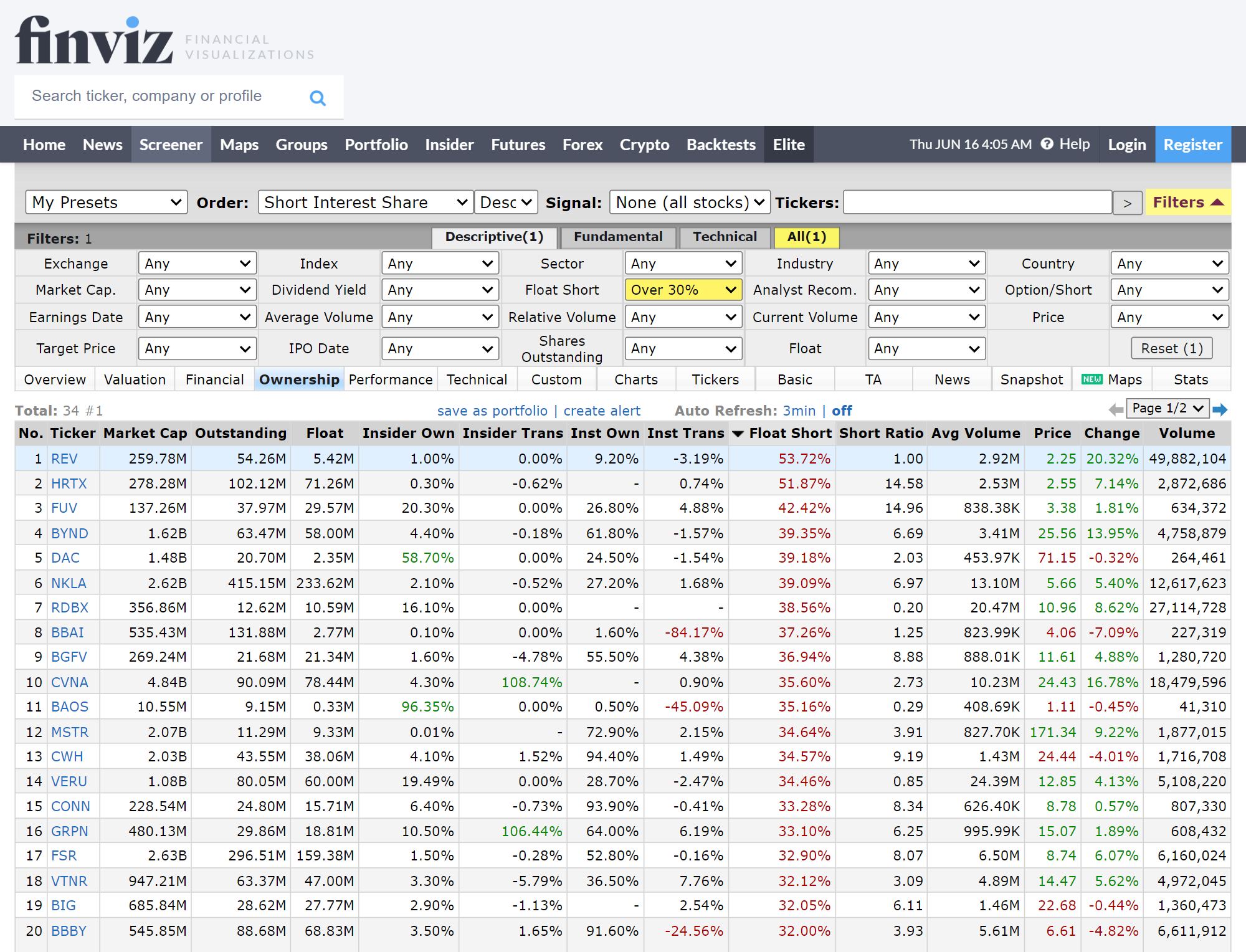
Task: Open Price filter dropdown
Action: 1169,317
